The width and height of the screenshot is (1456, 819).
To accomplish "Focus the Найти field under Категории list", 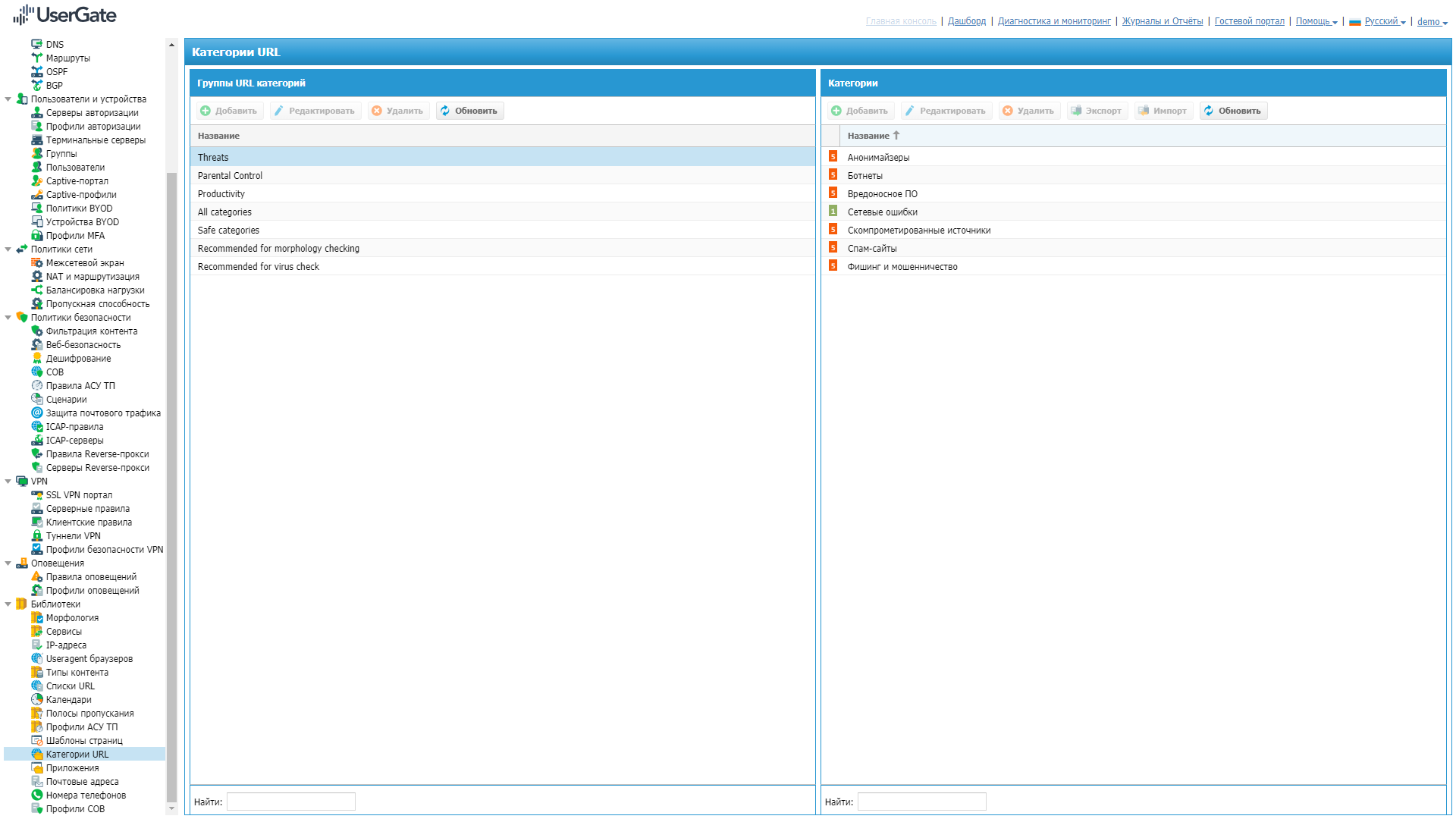I will point(921,802).
